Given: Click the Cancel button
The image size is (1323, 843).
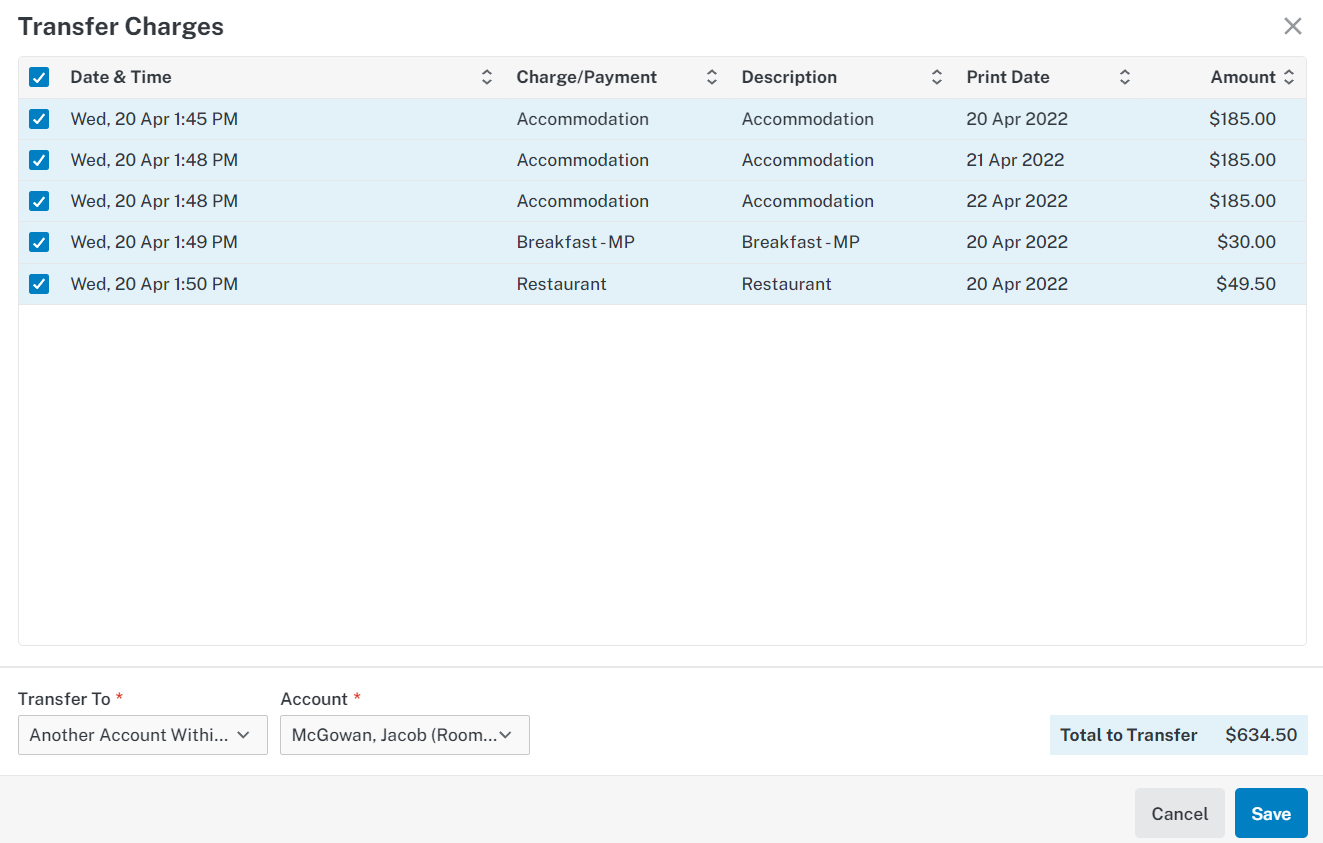Looking at the screenshot, I should 1180,813.
